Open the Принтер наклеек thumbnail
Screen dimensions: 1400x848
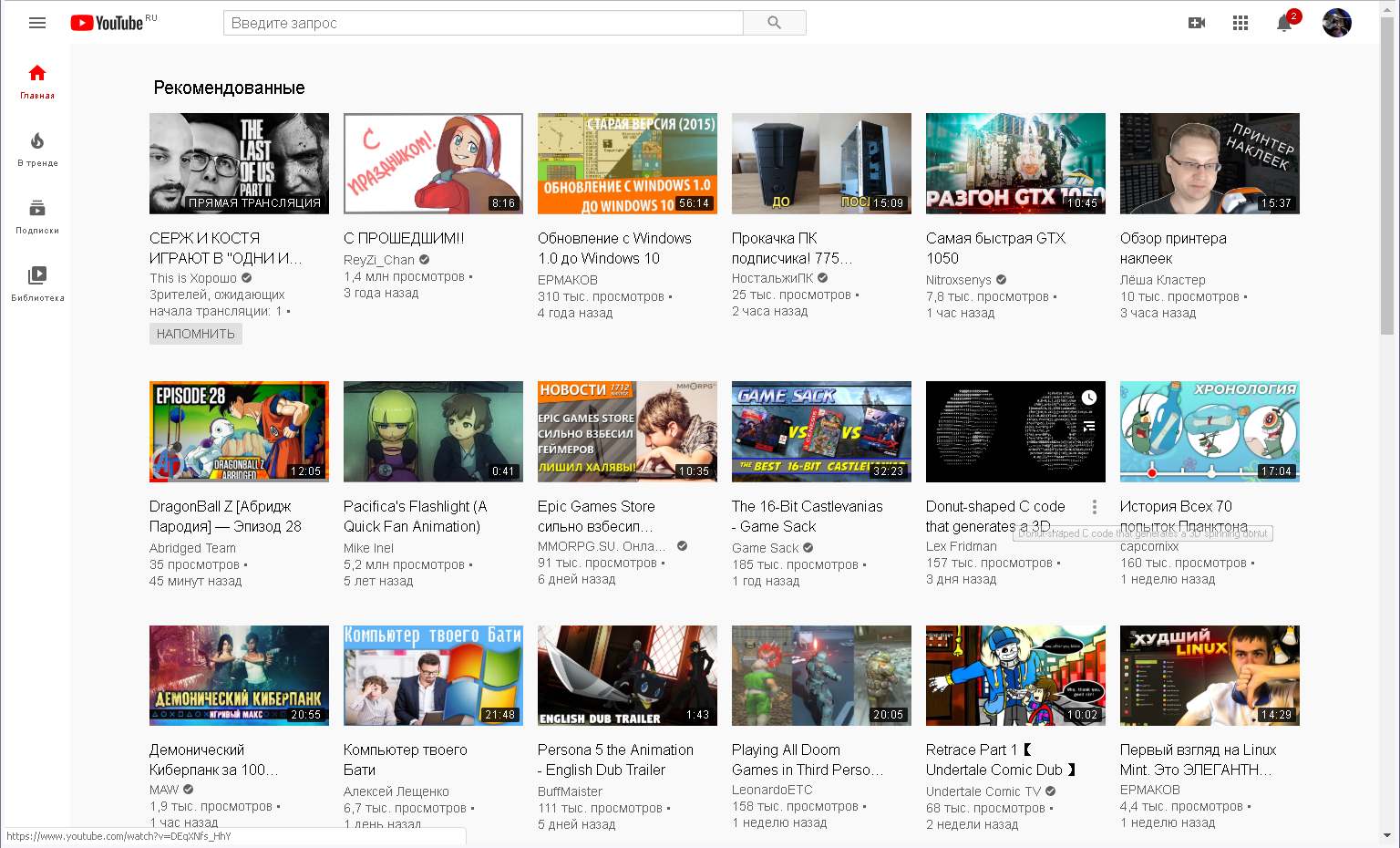1210,163
